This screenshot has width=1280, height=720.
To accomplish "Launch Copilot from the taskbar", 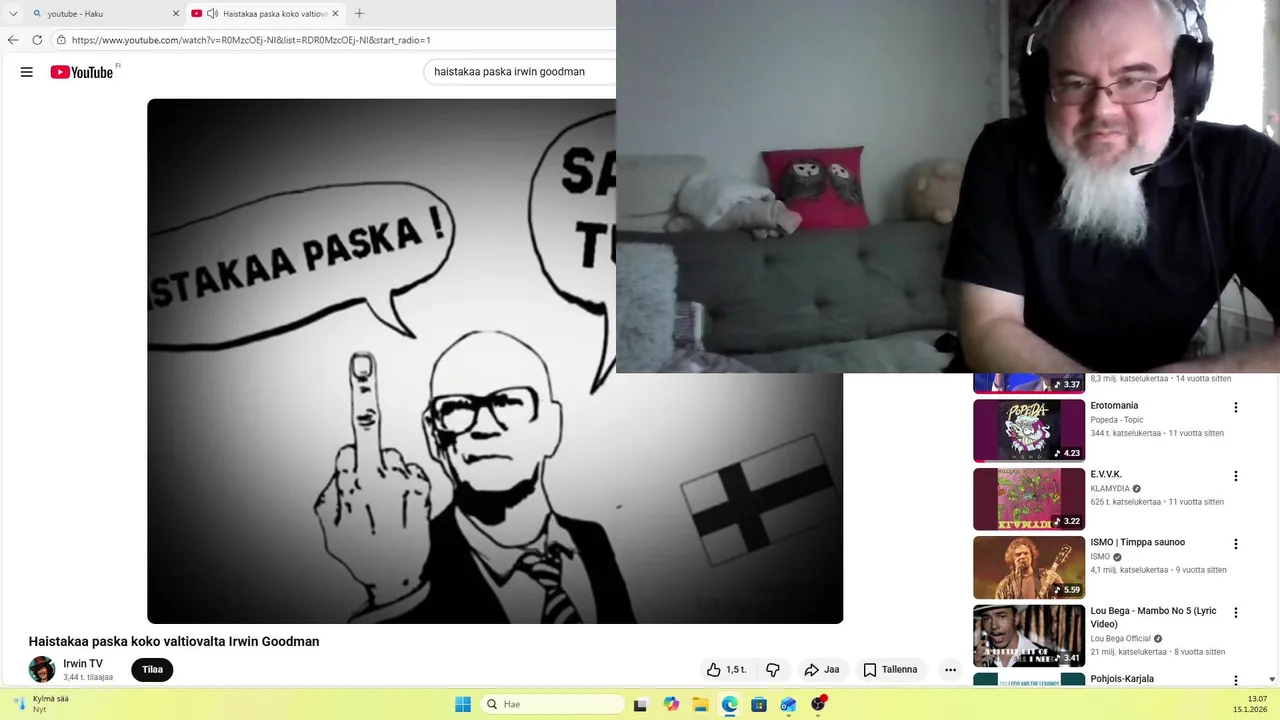I will (x=671, y=704).
